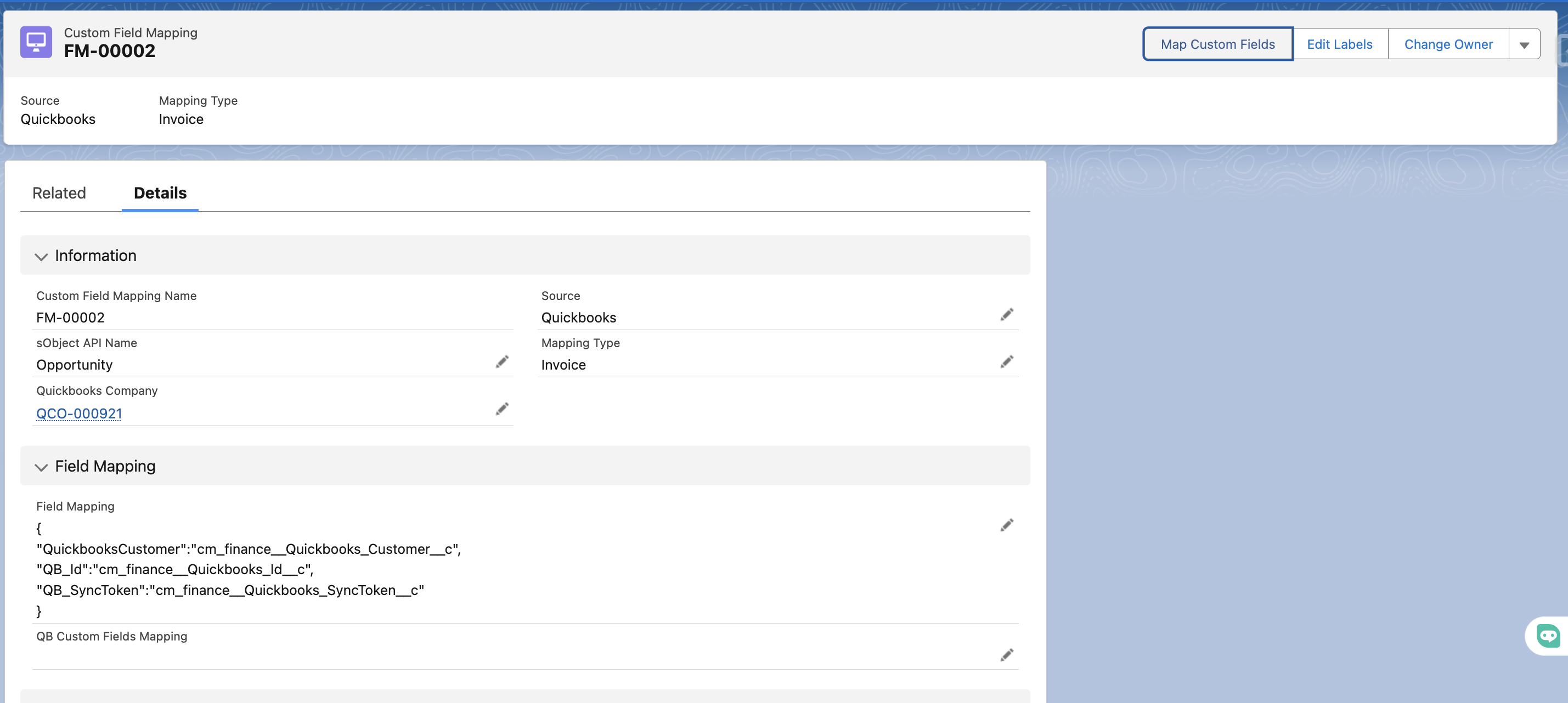Image resolution: width=1568 pixels, height=703 pixels.
Task: Click the FM-00002 record title
Action: pyautogui.click(x=110, y=51)
